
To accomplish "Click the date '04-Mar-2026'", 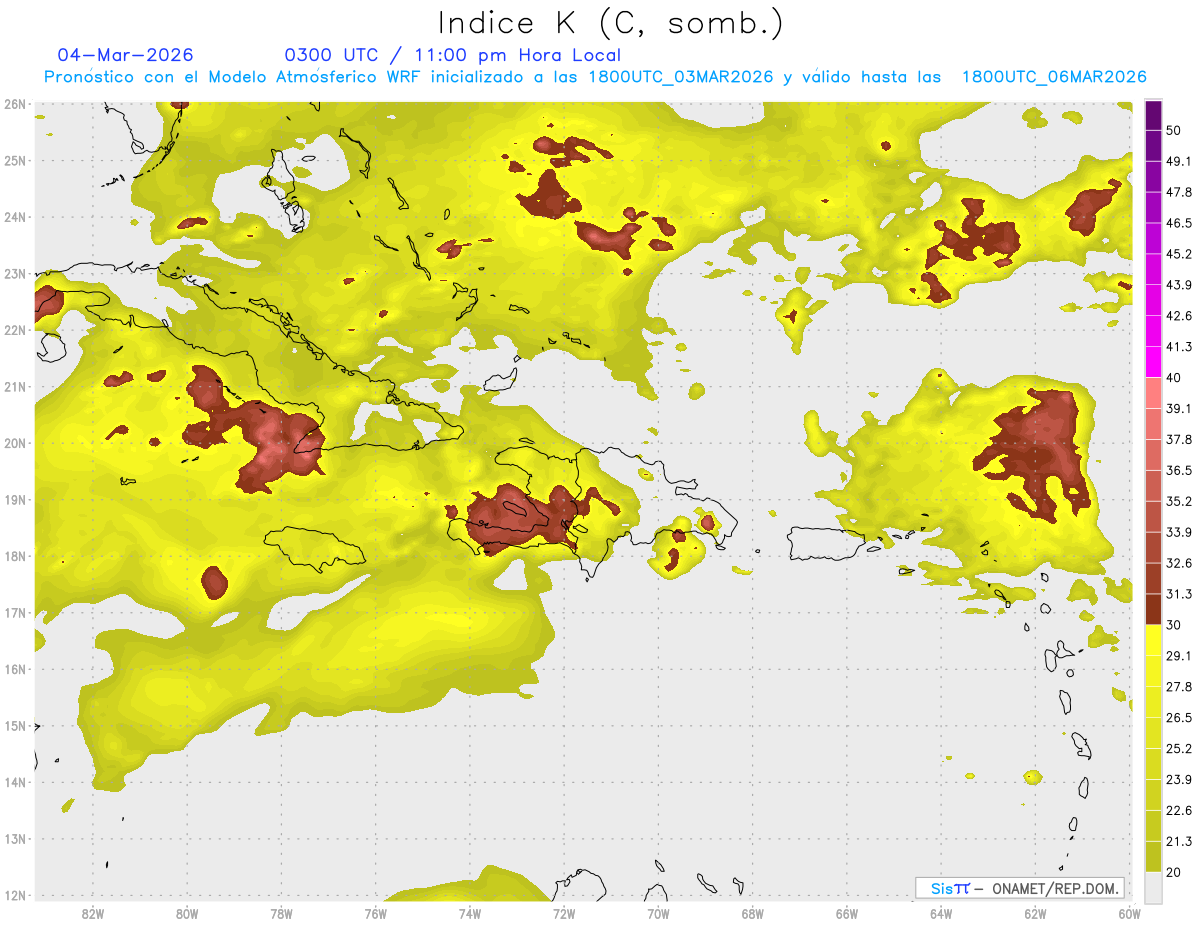I will [126, 55].
